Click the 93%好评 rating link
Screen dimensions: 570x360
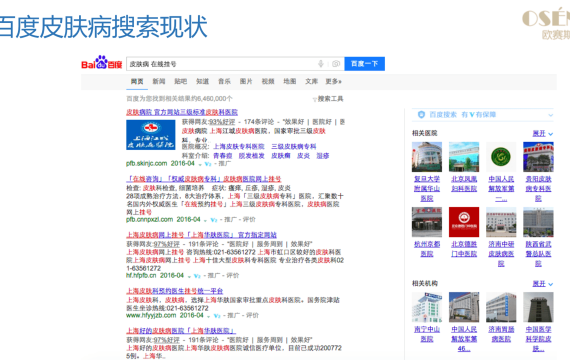(x=222, y=122)
